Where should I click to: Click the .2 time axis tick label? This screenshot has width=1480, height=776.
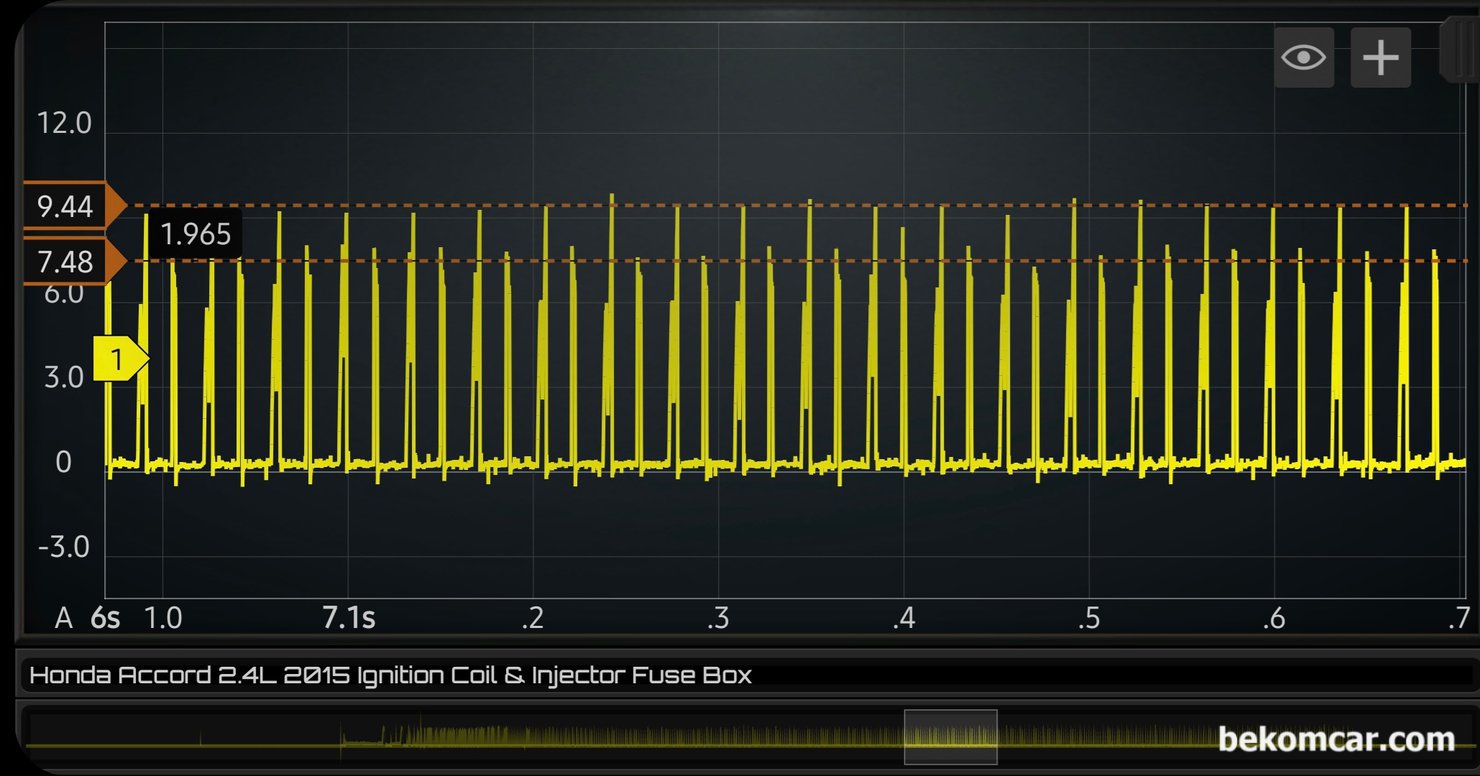[x=533, y=619]
